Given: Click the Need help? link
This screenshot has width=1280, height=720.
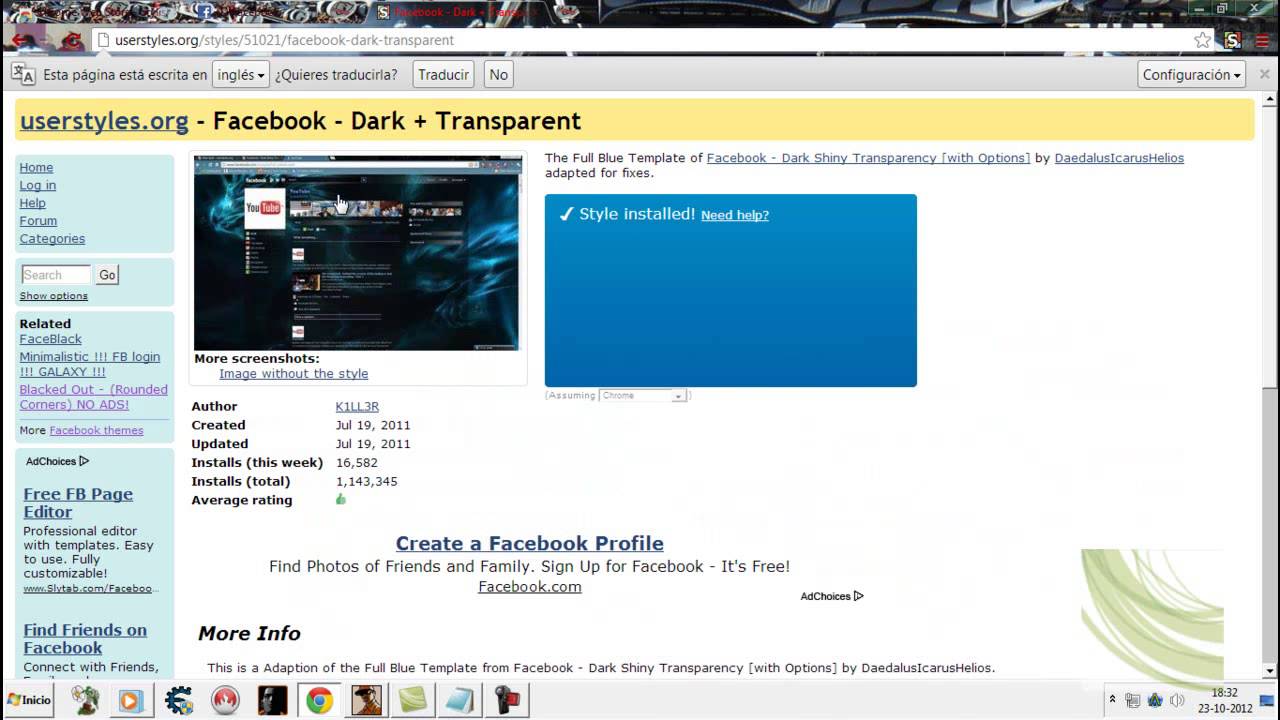Looking at the screenshot, I should pos(735,215).
